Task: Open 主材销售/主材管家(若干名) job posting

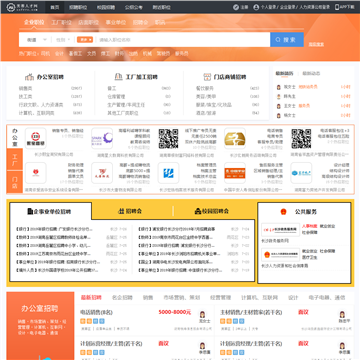Action: coord(251,312)
